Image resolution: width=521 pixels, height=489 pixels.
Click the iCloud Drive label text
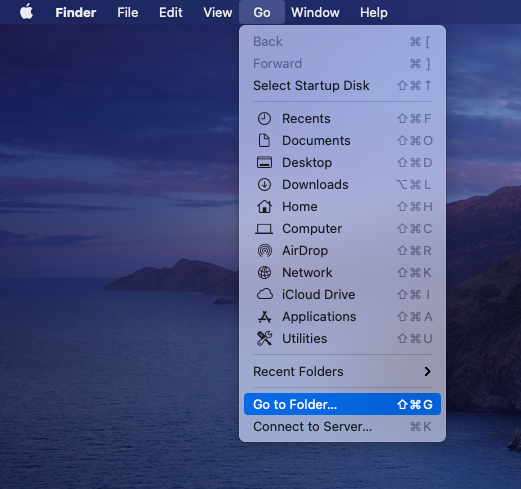click(319, 295)
